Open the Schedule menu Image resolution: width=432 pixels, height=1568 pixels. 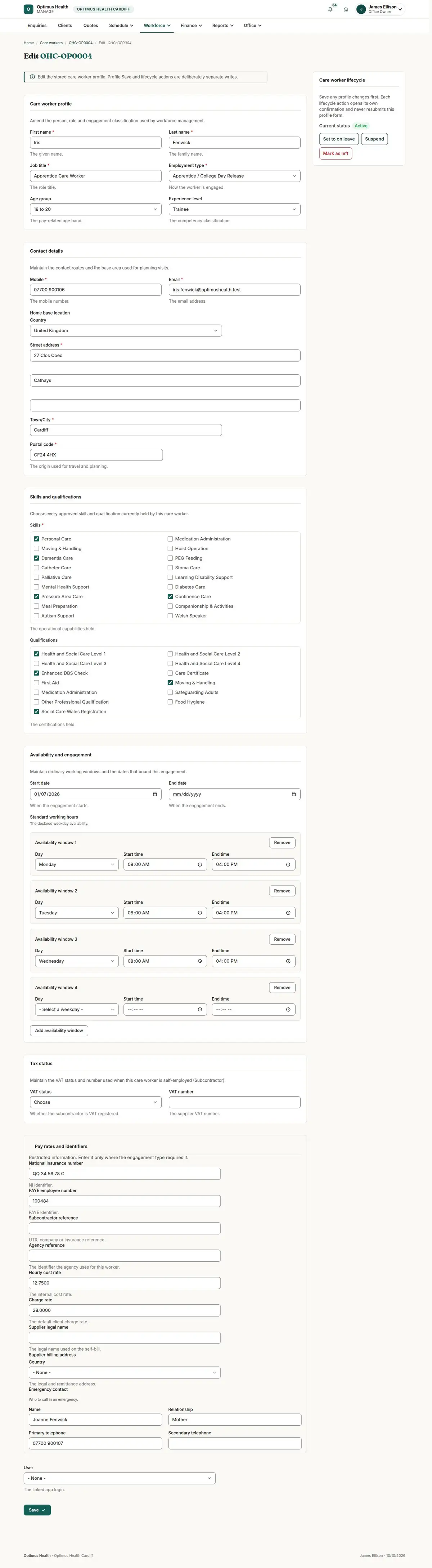[x=121, y=26]
